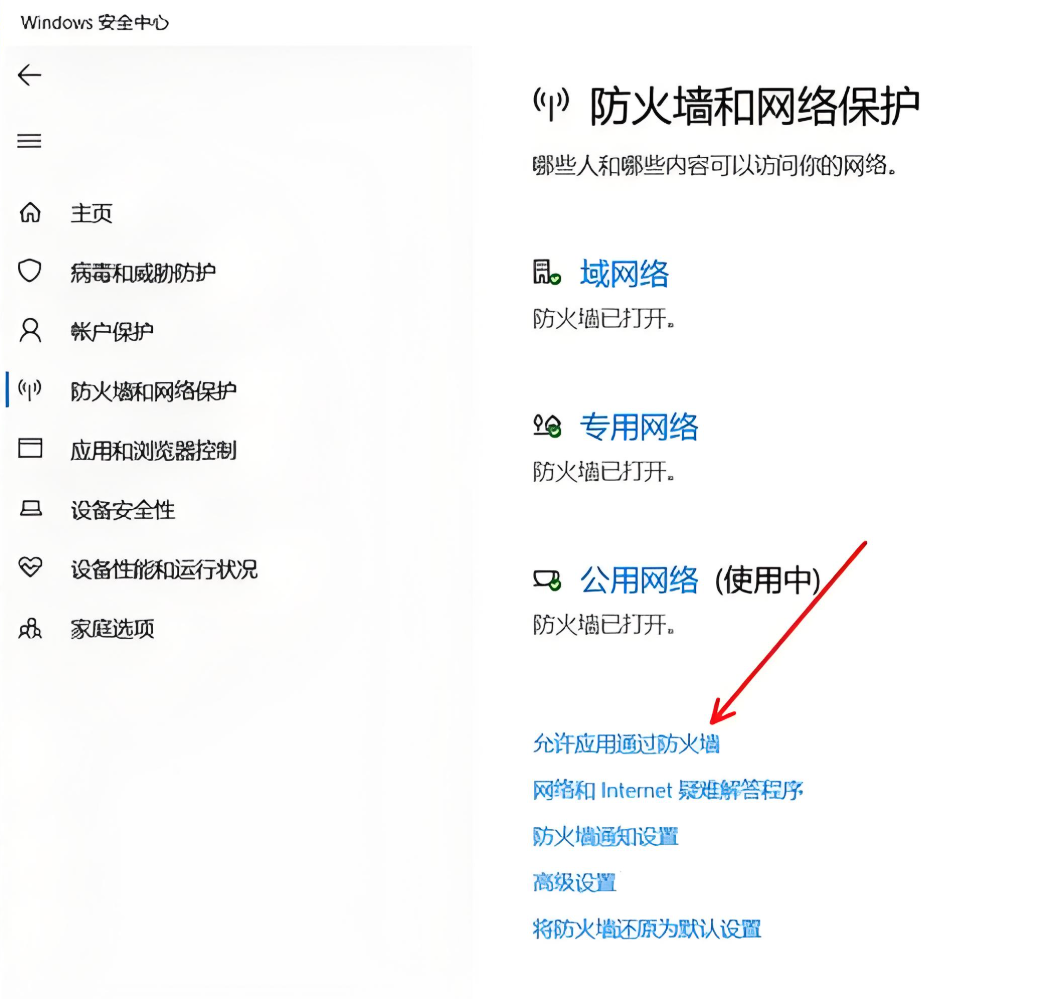
Task: Open 公用网络 firewall settings
Action: coord(639,579)
